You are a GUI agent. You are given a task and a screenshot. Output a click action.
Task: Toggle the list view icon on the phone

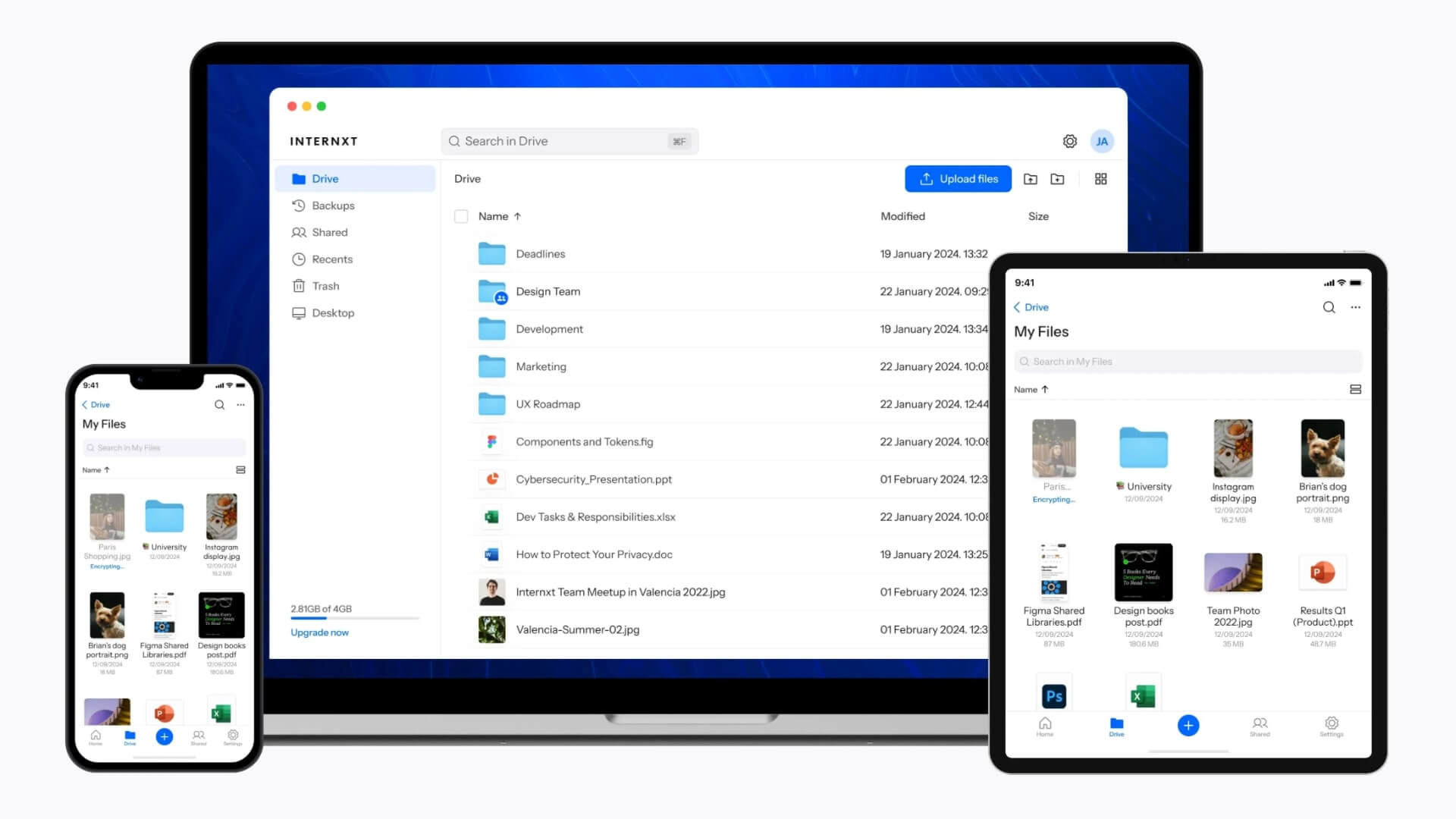point(241,469)
